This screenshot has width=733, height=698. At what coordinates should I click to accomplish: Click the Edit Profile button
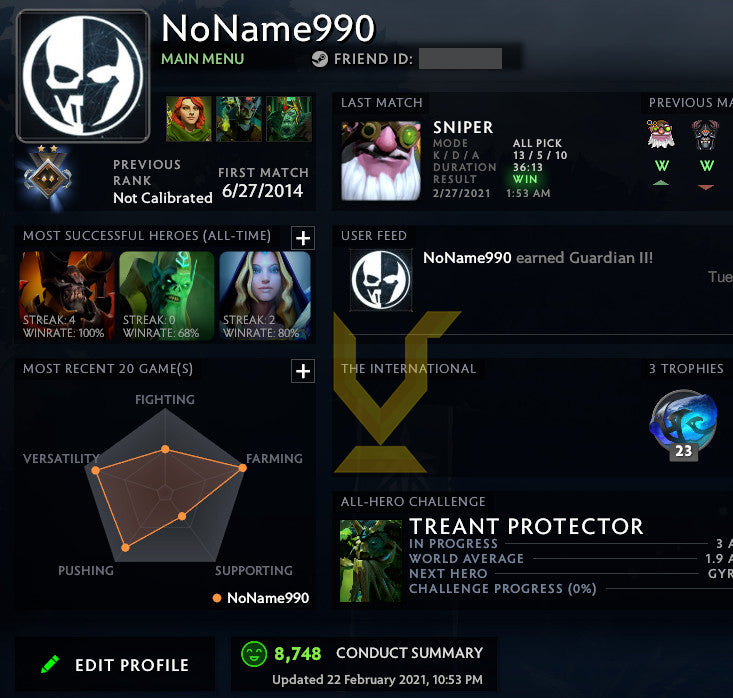(x=115, y=664)
